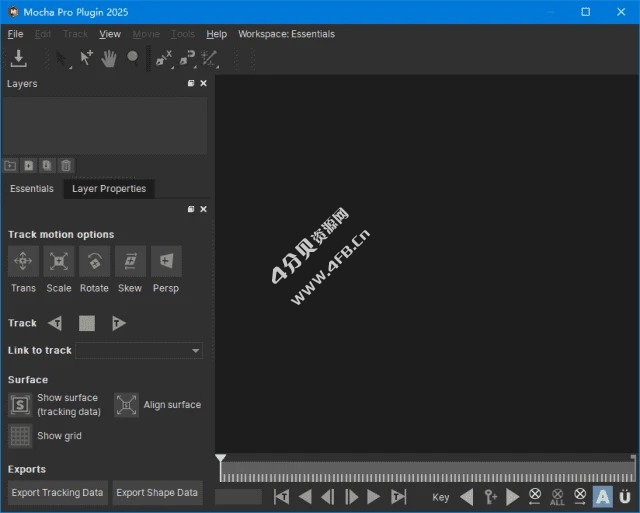Open the File menu
Viewport: 640px width, 513px height.
tap(15, 34)
